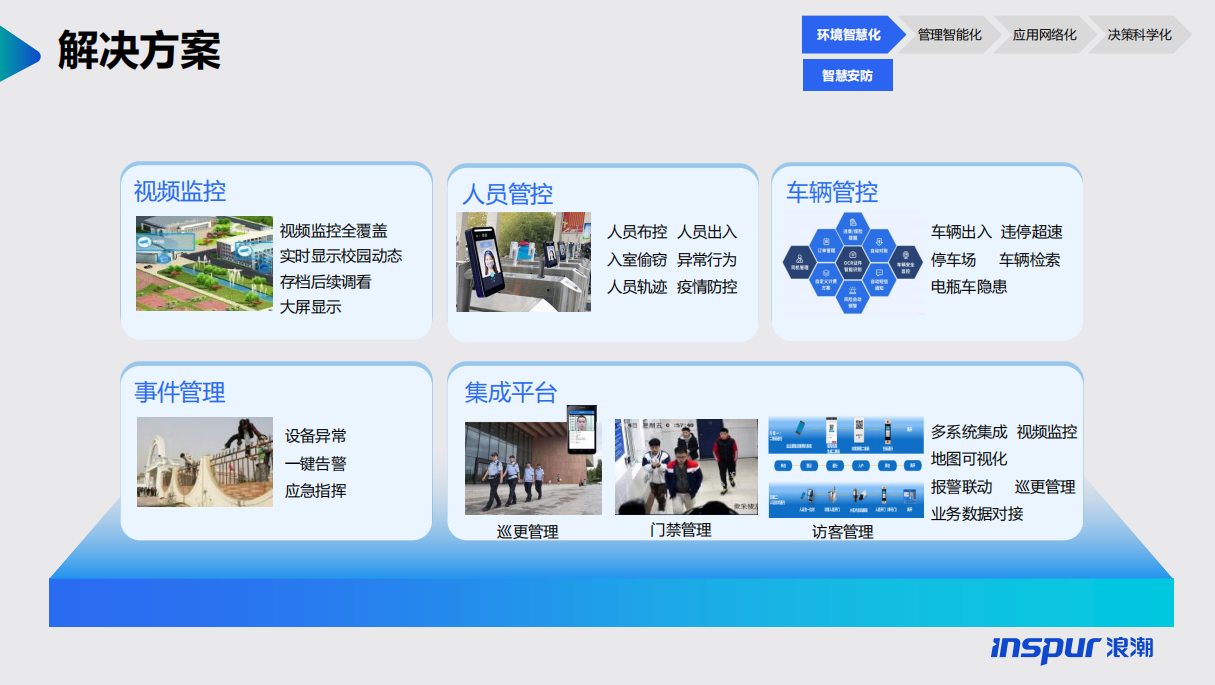Click the 车辆安全监控 hexagon icon
Viewport: 1215px width, 685px height.
tap(905, 263)
